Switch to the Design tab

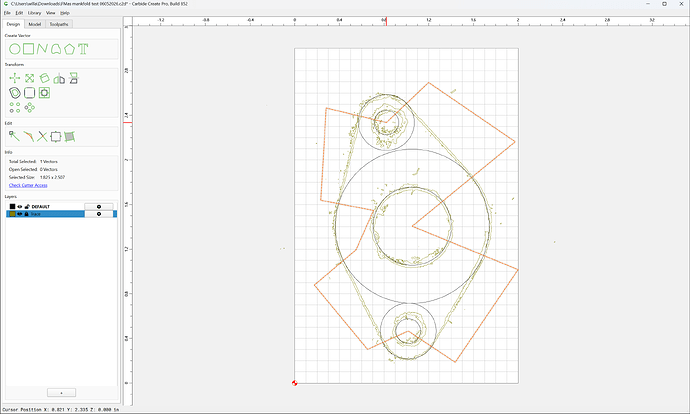coord(13,24)
